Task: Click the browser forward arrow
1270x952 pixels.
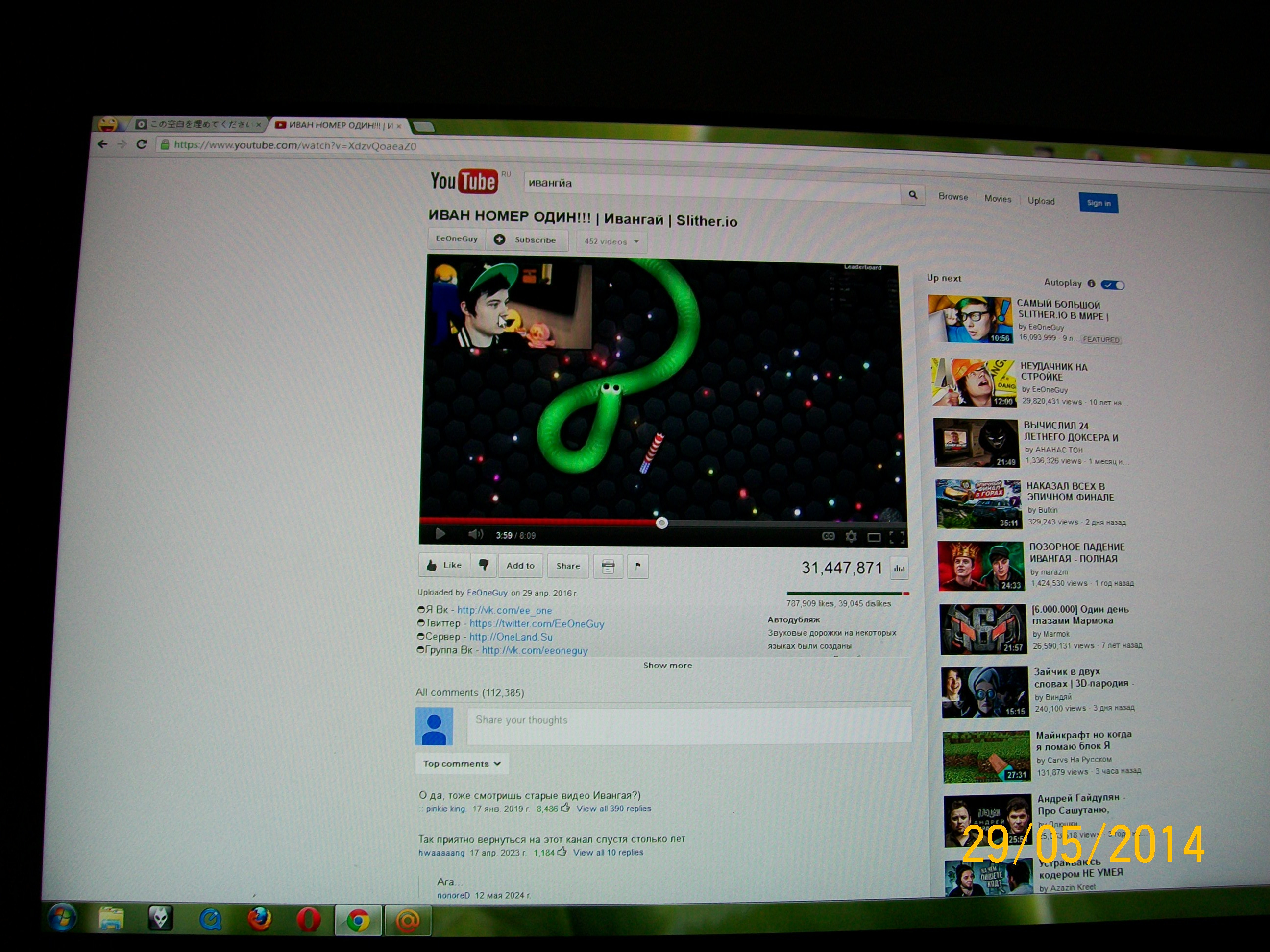Action: [x=122, y=144]
